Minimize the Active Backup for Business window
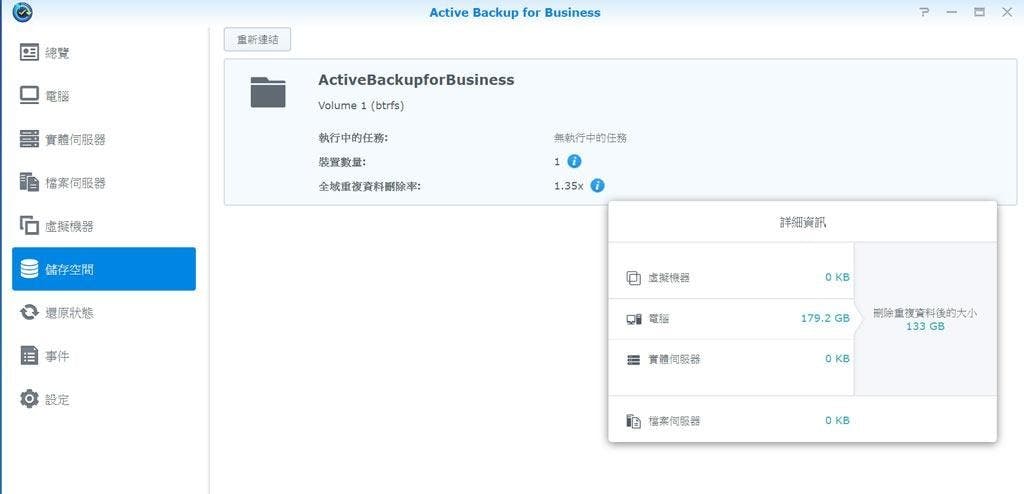This screenshot has width=1024, height=494. [952, 12]
